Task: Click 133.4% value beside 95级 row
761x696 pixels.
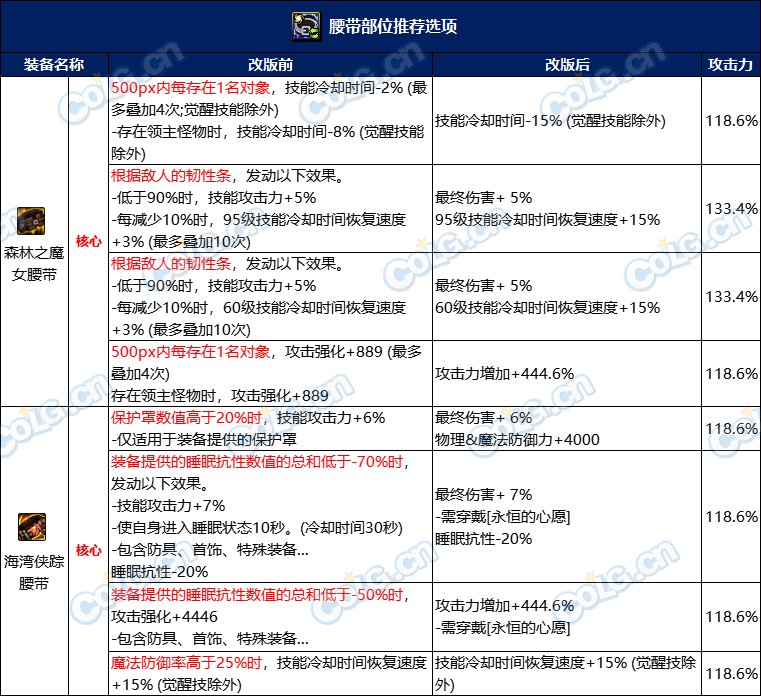Action: point(731,209)
